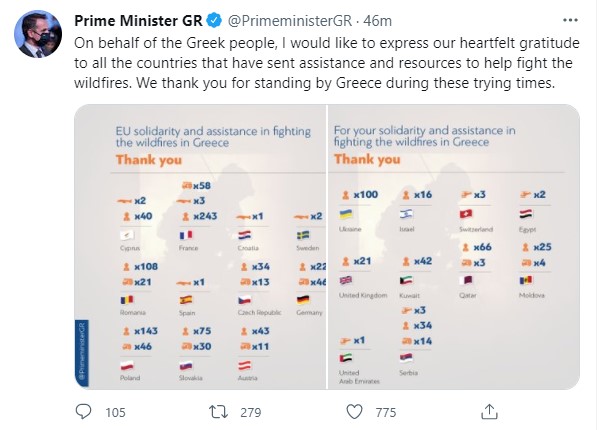This screenshot has height=430, width=601.
Task: View the 105 replies count
Action: [114, 412]
